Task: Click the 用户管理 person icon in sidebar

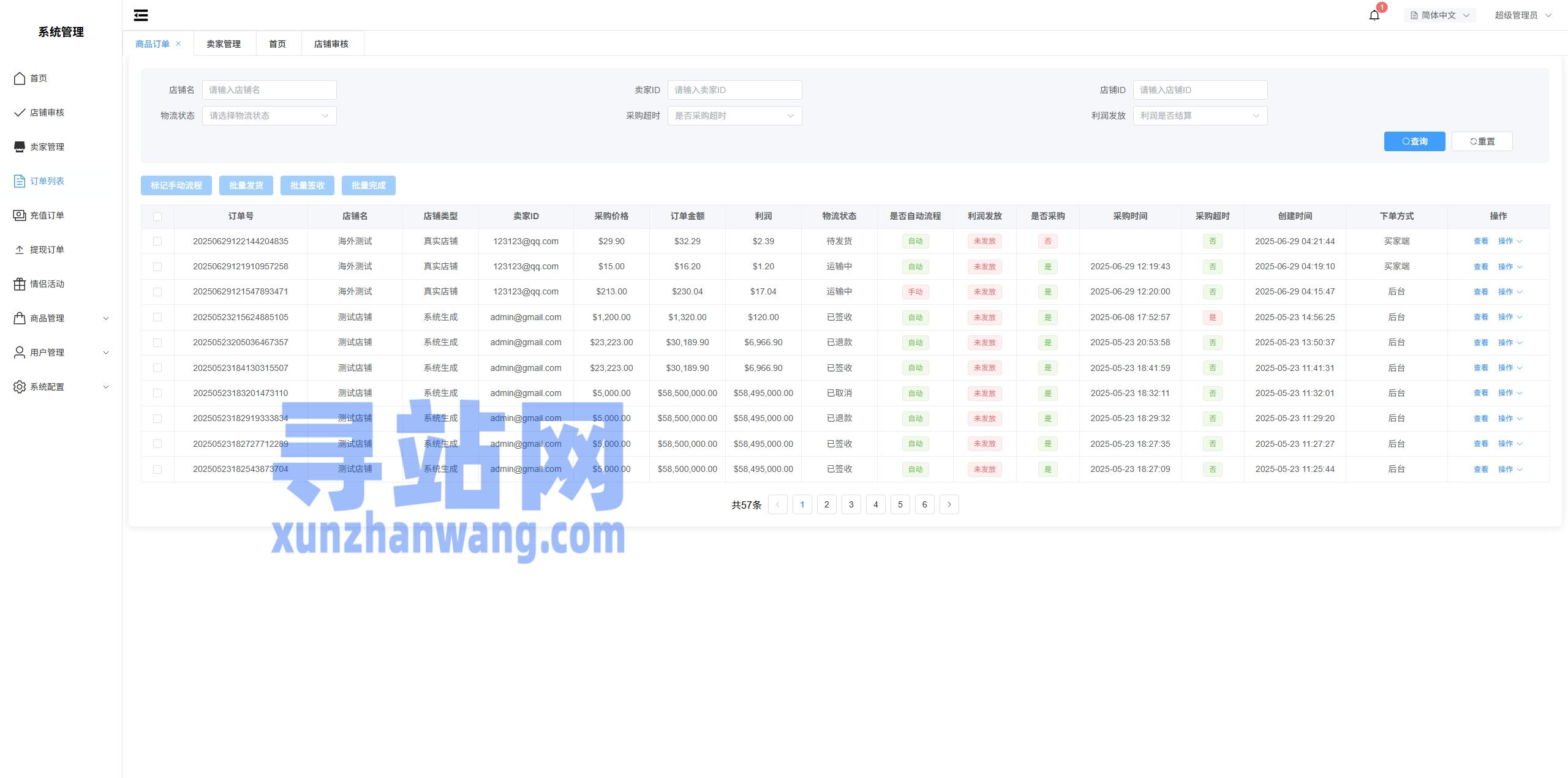Action: pos(20,353)
